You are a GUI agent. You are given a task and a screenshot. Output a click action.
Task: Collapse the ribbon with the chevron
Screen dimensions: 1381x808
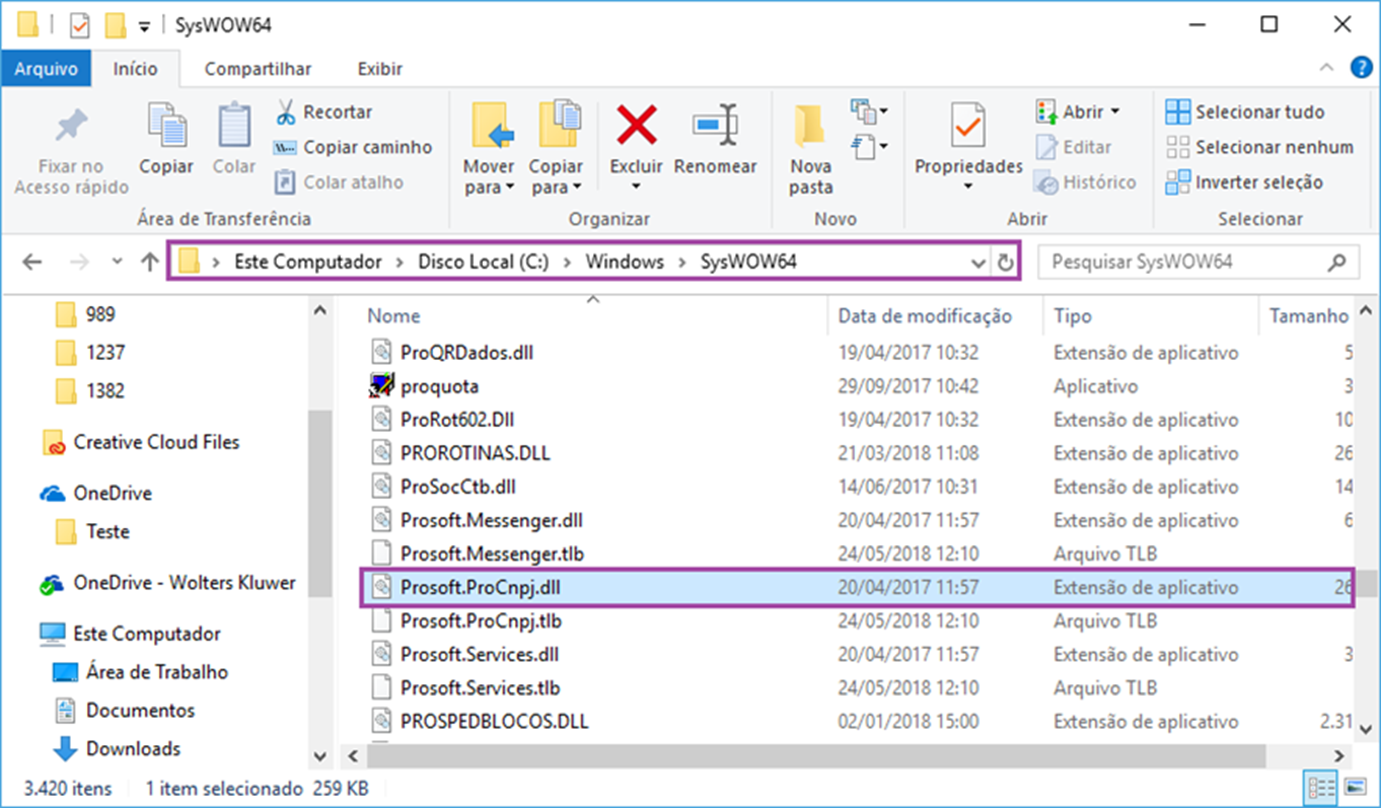coord(1327,68)
